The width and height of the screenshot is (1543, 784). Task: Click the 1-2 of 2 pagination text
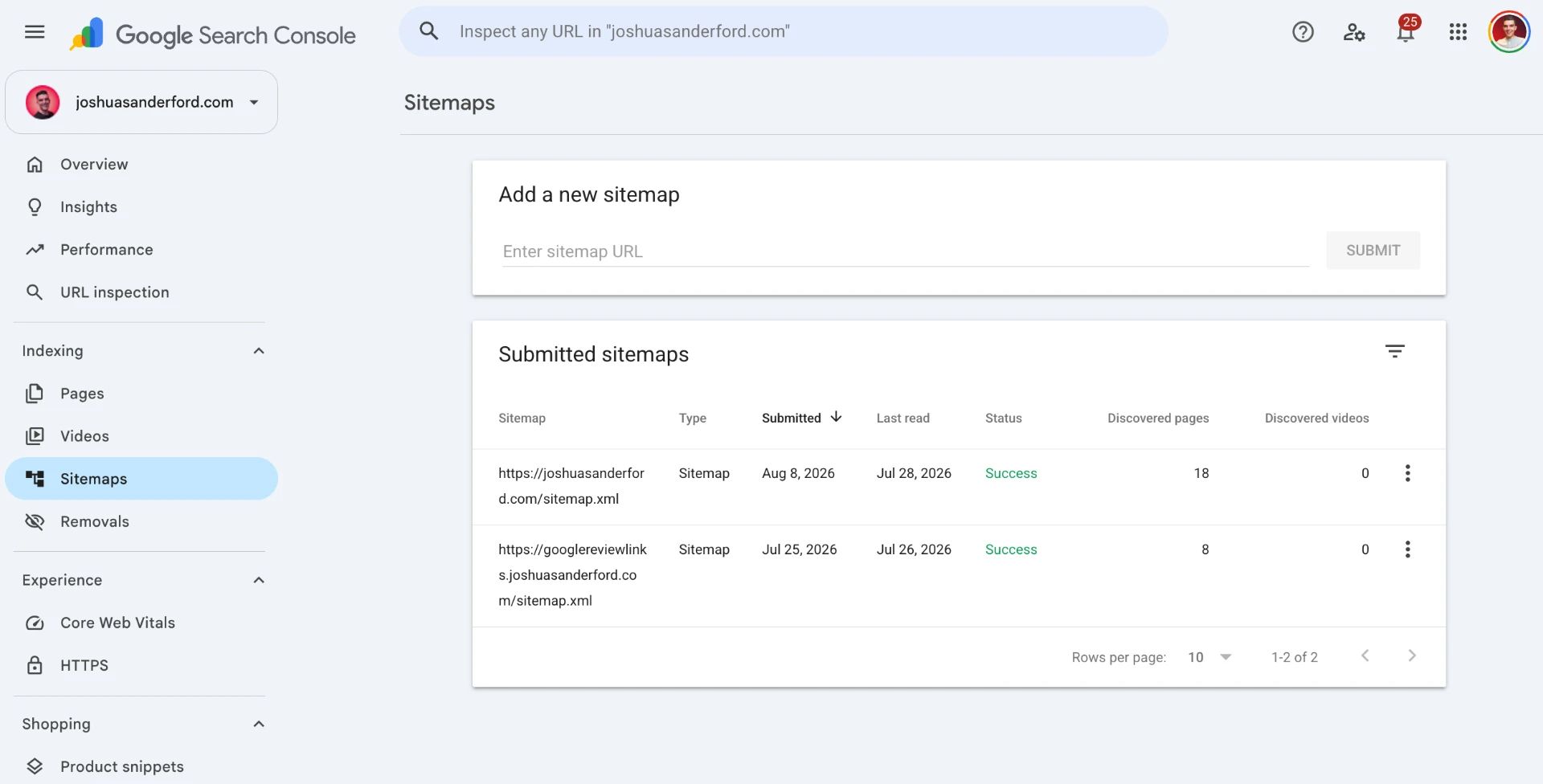pos(1294,657)
